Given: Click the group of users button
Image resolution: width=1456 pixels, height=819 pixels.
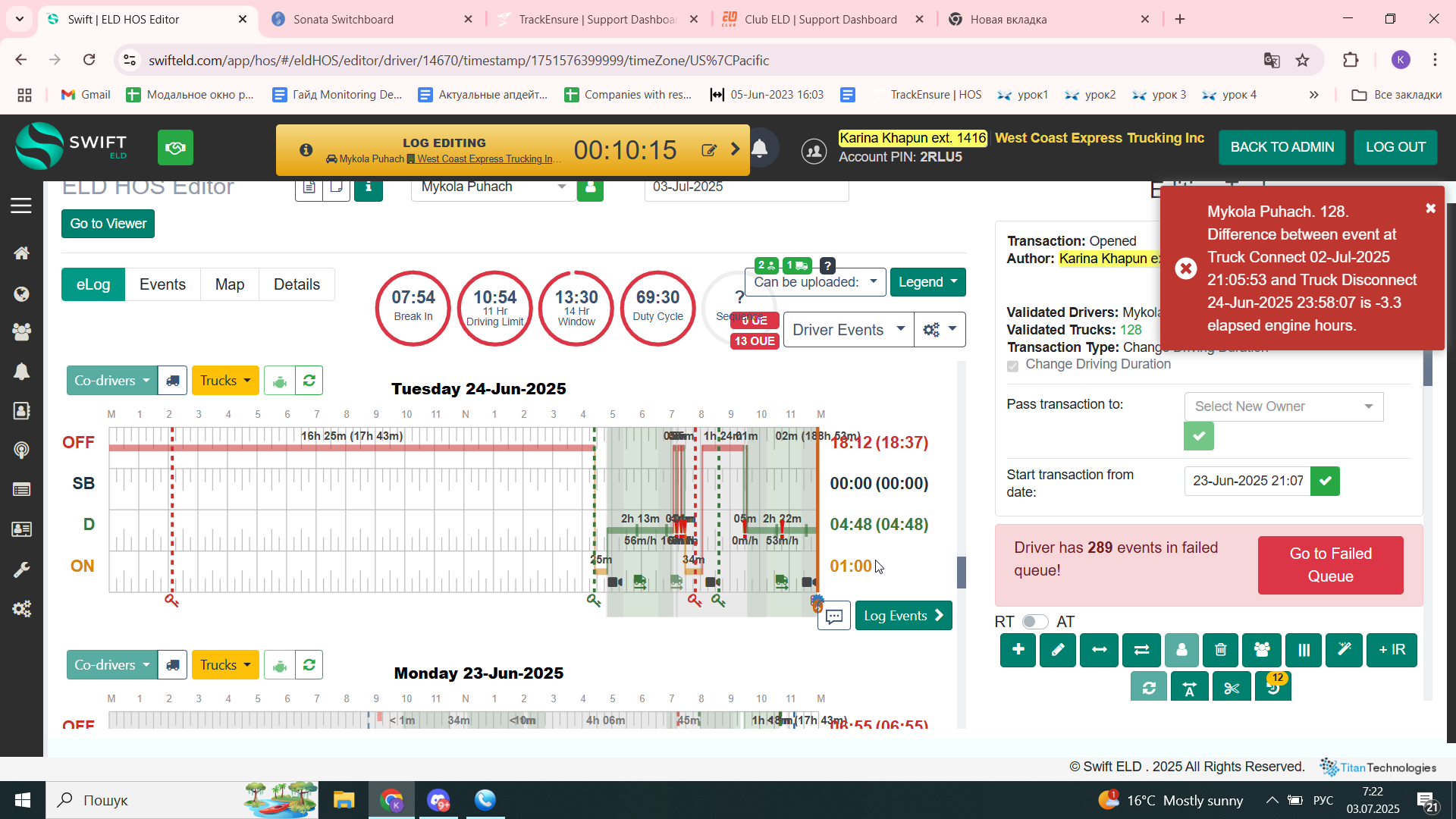Looking at the screenshot, I should click(x=1262, y=650).
